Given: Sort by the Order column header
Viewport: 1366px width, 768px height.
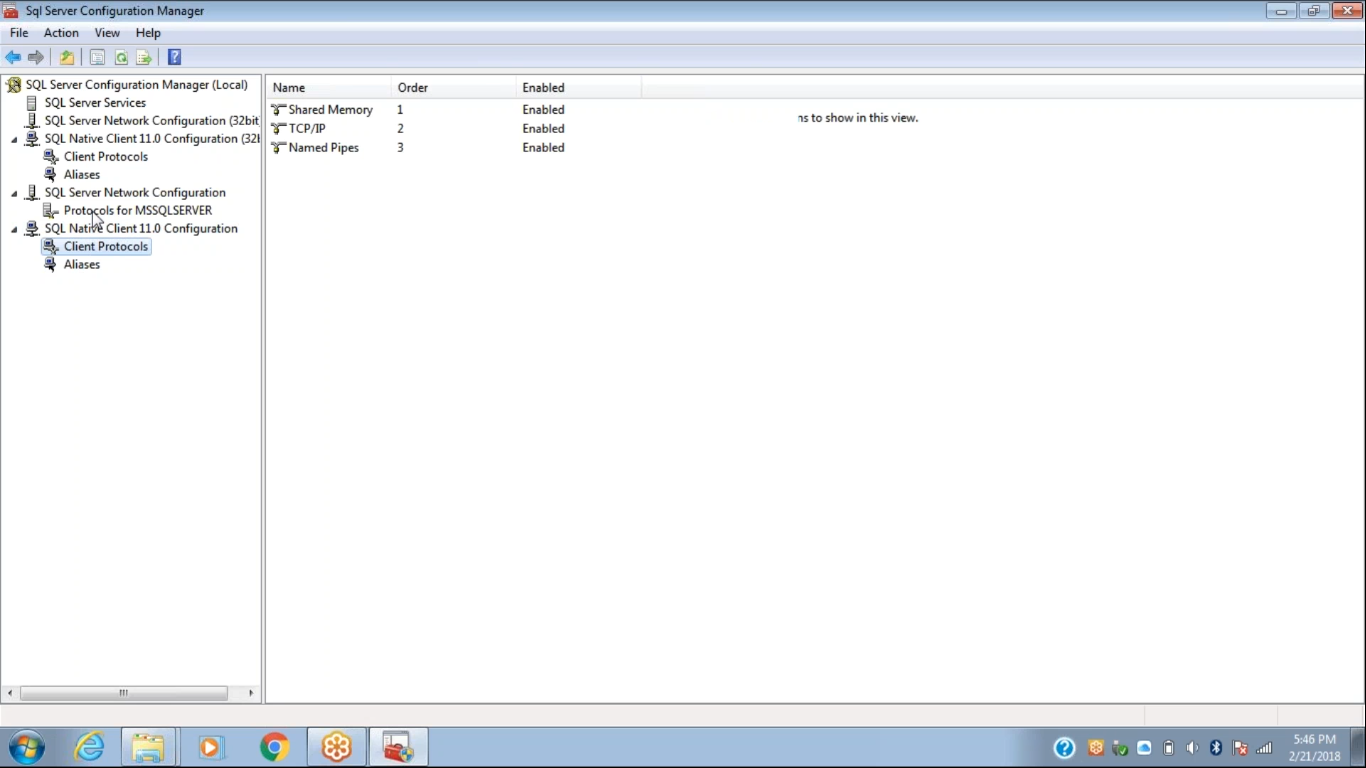Looking at the screenshot, I should click(x=454, y=88).
